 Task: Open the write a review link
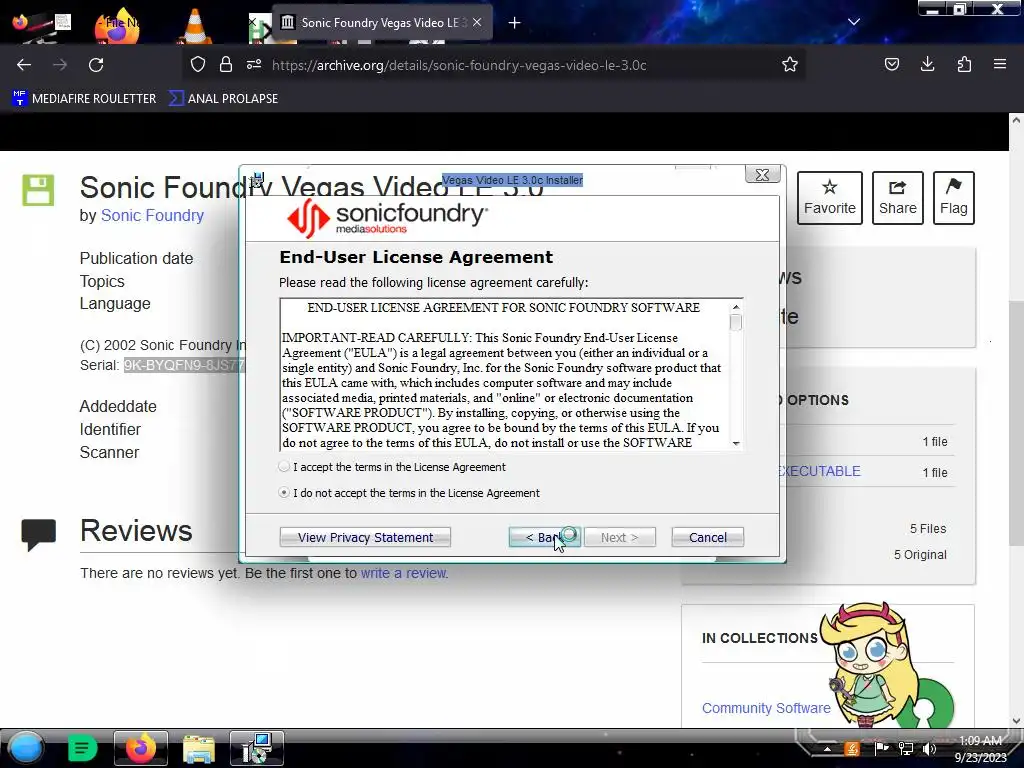pyautogui.click(x=404, y=573)
